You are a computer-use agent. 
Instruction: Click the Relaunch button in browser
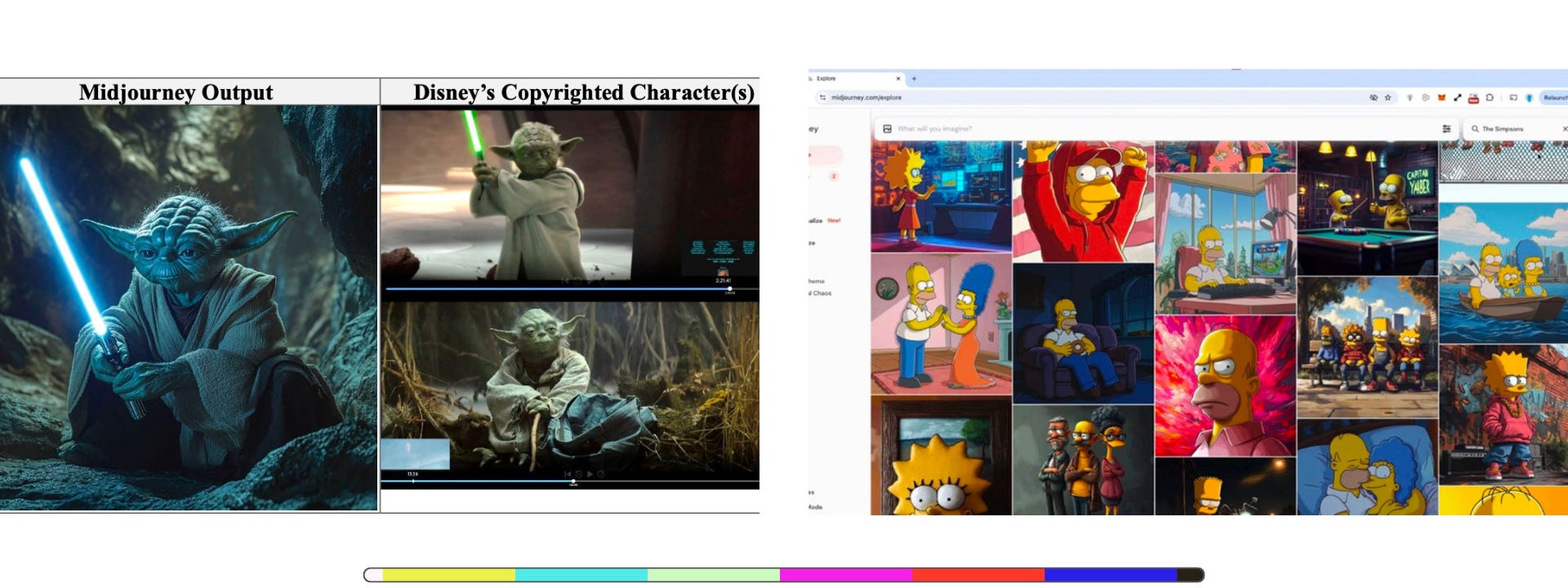point(1553,97)
